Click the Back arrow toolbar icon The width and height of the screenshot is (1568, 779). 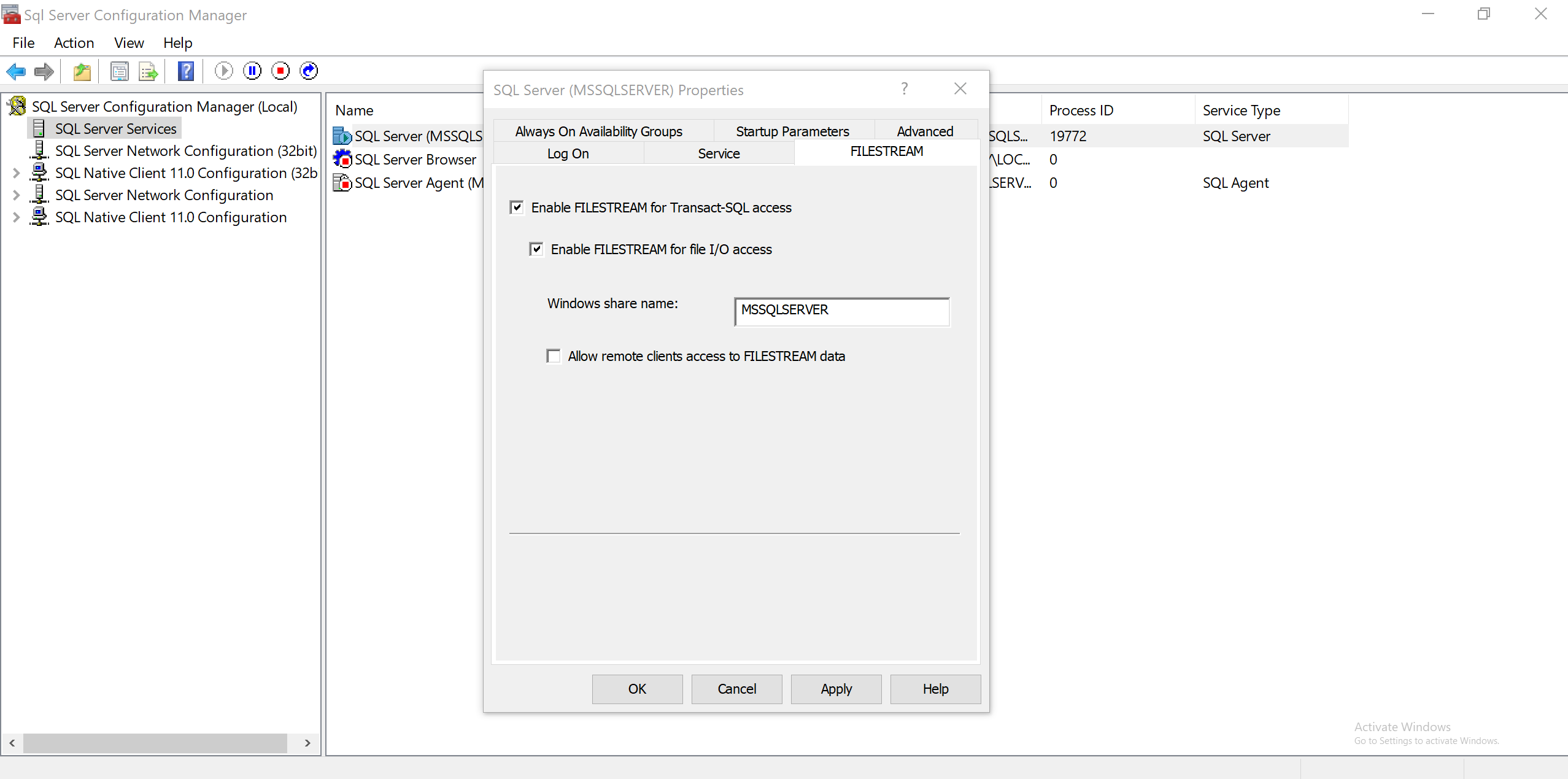16,71
